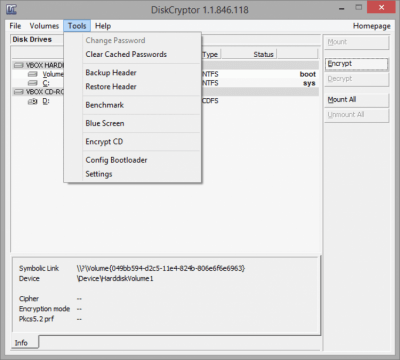Choose Clear Cached Passwords
This screenshot has height=360, width=400.
tap(126, 54)
